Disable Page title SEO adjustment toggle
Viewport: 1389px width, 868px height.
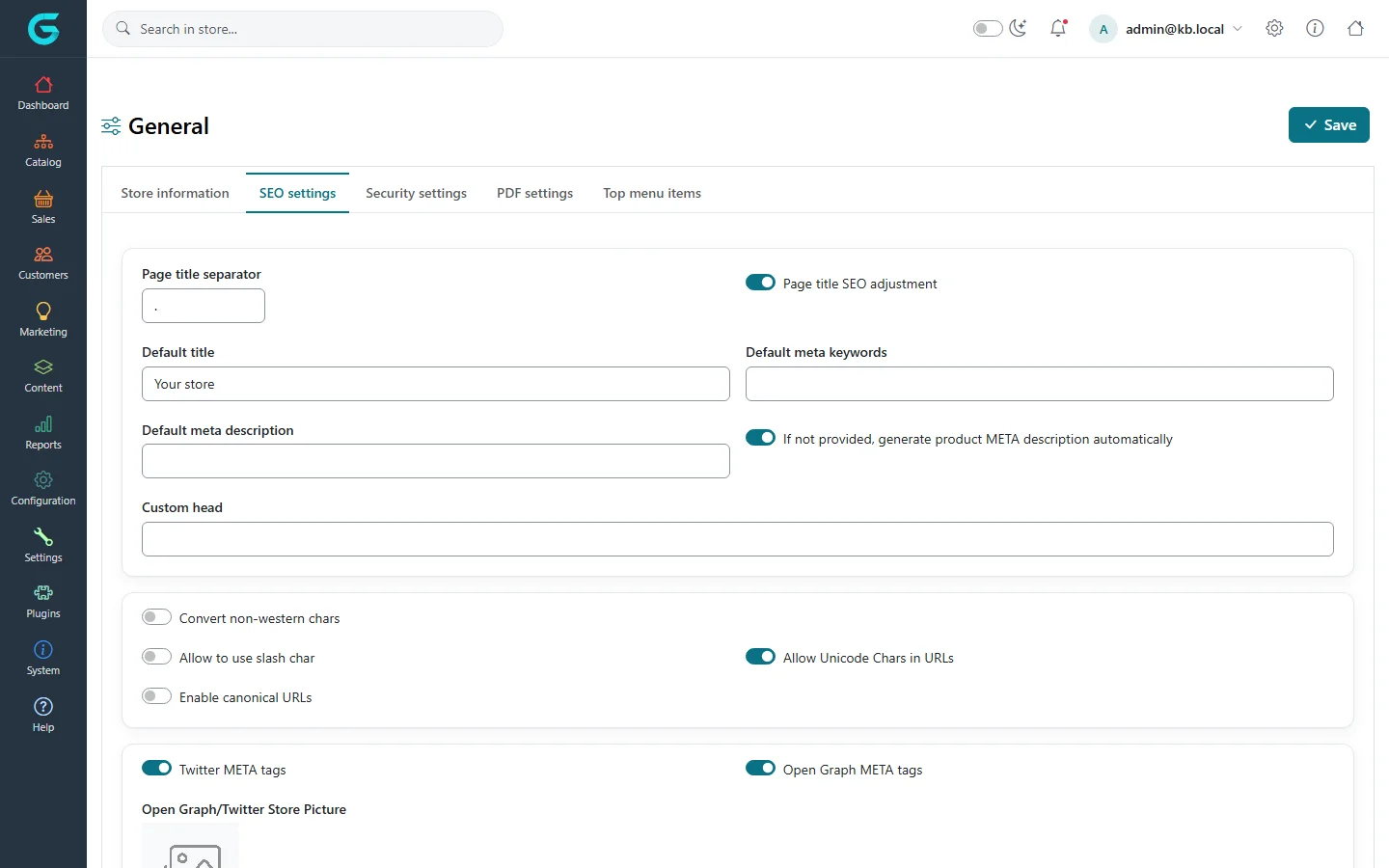pyautogui.click(x=760, y=283)
